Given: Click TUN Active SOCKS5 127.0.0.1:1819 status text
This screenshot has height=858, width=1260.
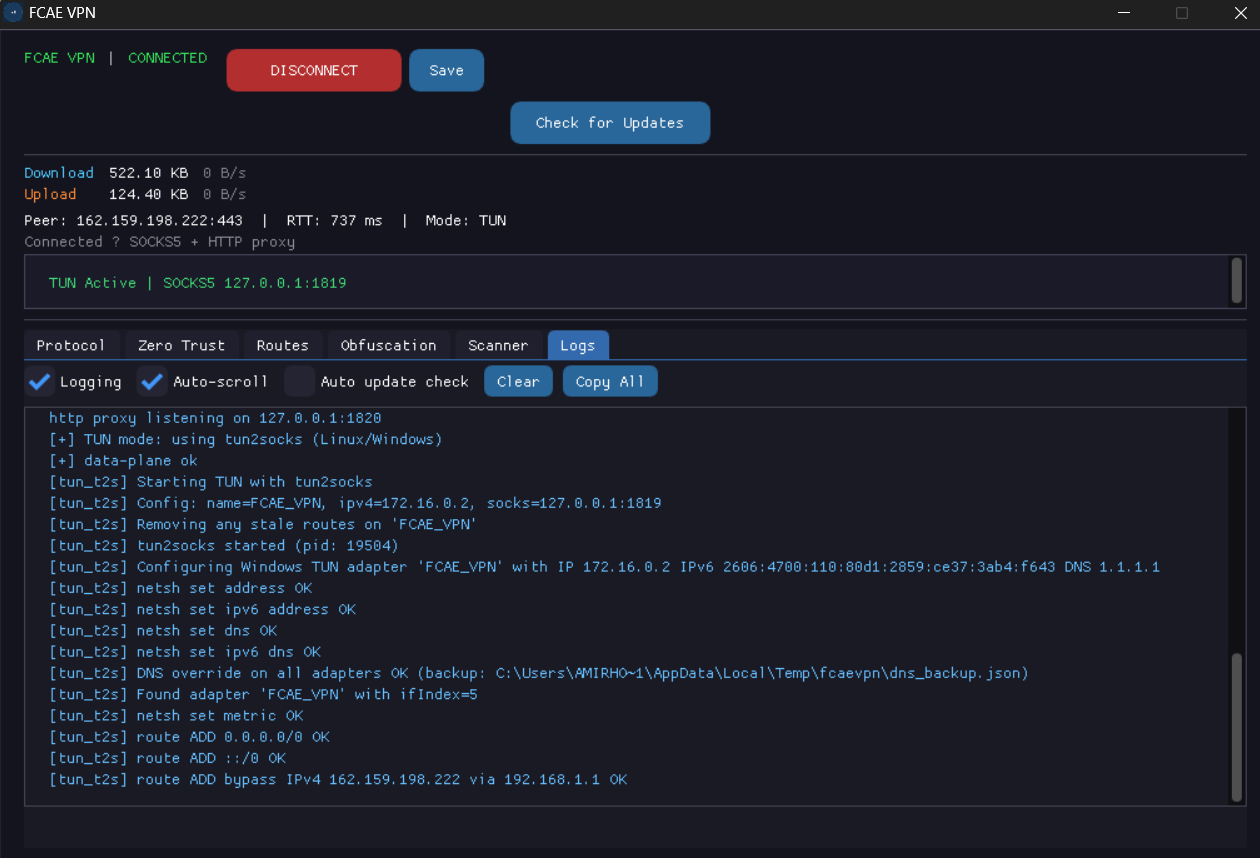Looking at the screenshot, I should [x=197, y=283].
